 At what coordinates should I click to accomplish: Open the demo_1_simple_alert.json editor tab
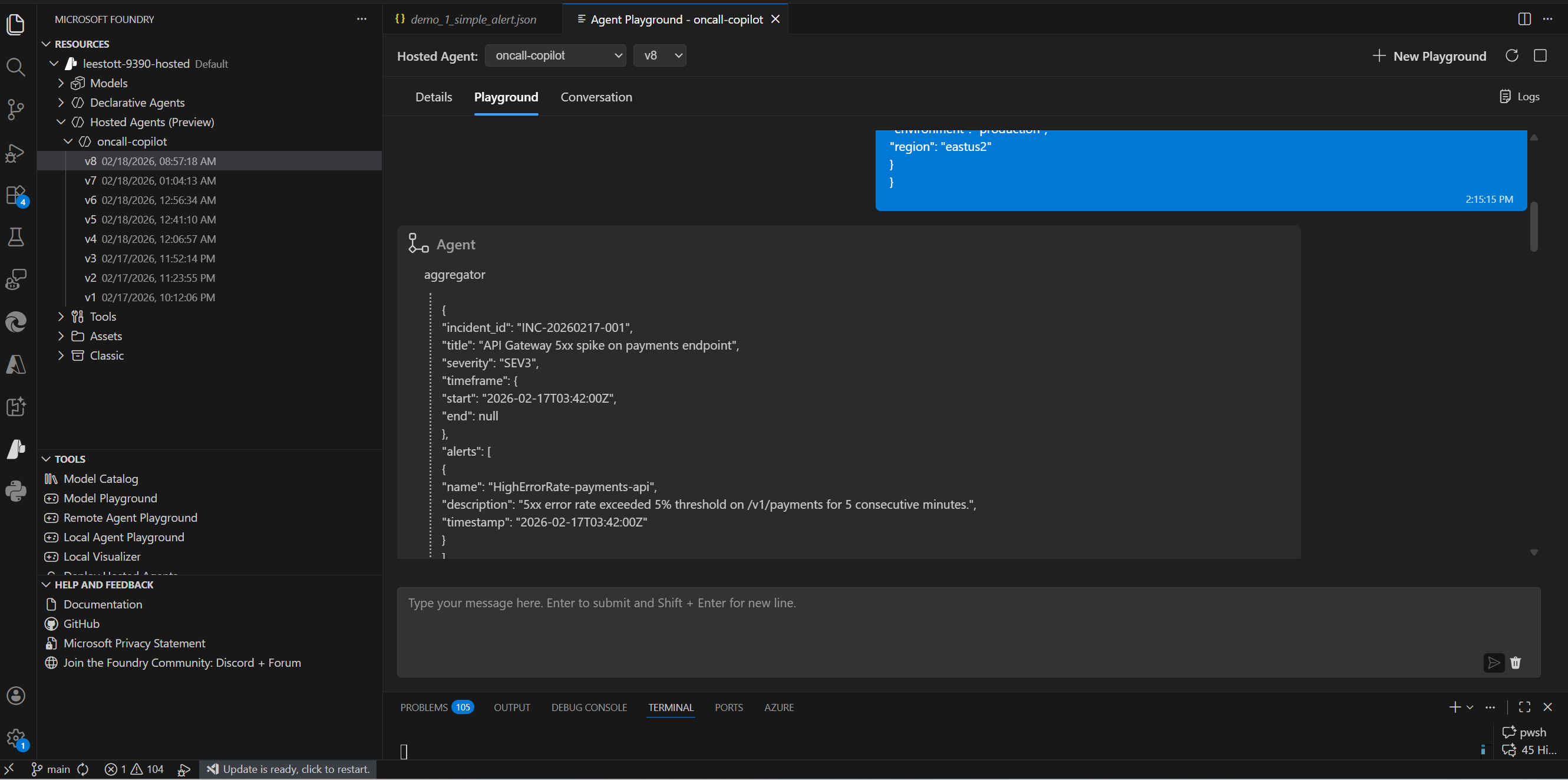coord(473,19)
